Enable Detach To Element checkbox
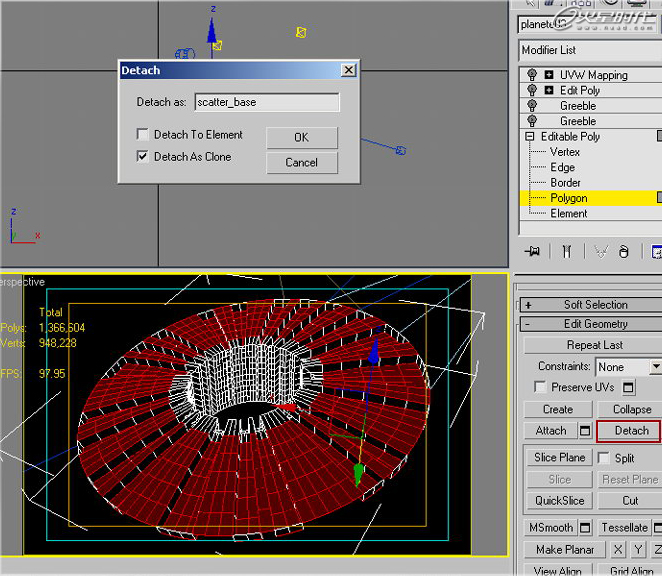Image resolution: width=662 pixels, height=576 pixels. click(x=143, y=135)
